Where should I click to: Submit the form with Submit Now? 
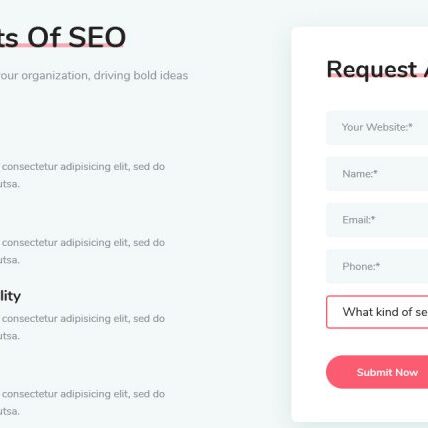[x=377, y=372]
